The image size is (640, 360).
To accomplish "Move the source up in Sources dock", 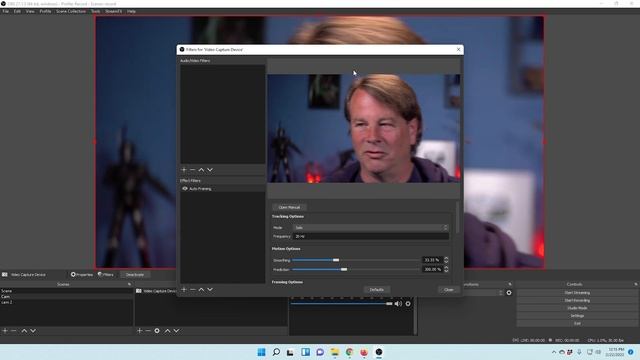I will pyautogui.click(x=167, y=331).
